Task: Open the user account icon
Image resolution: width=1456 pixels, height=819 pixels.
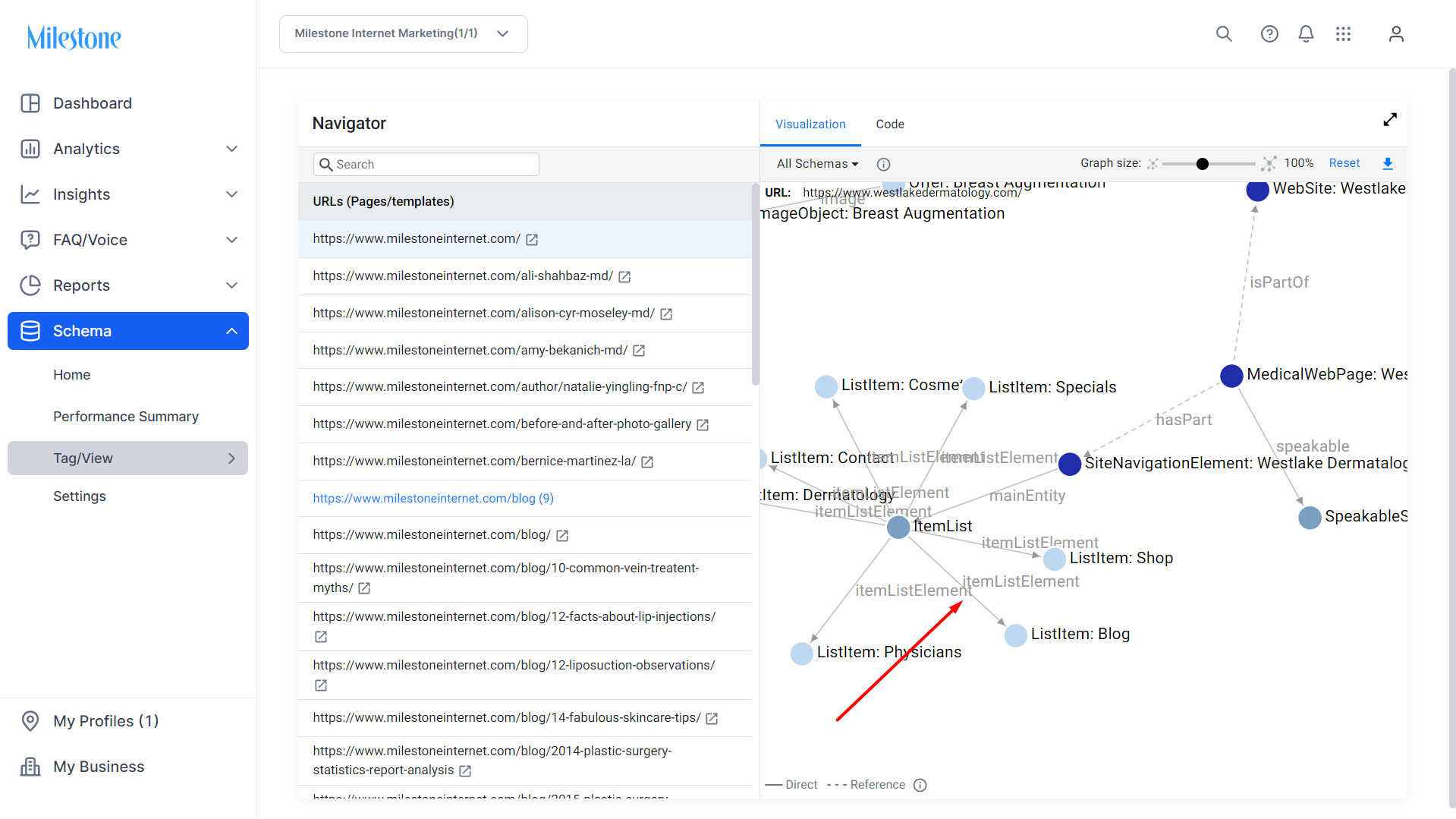Action: [1396, 34]
